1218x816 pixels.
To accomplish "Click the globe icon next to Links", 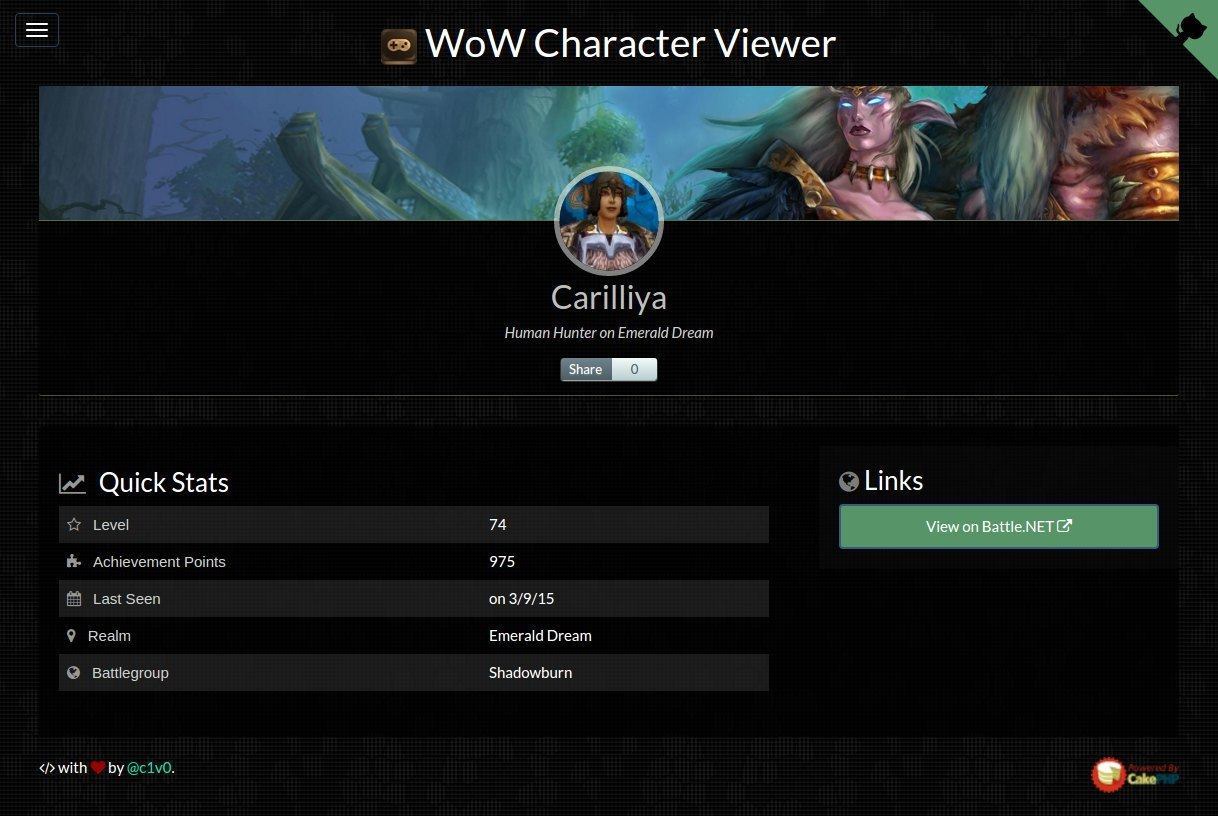I will tap(849, 482).
